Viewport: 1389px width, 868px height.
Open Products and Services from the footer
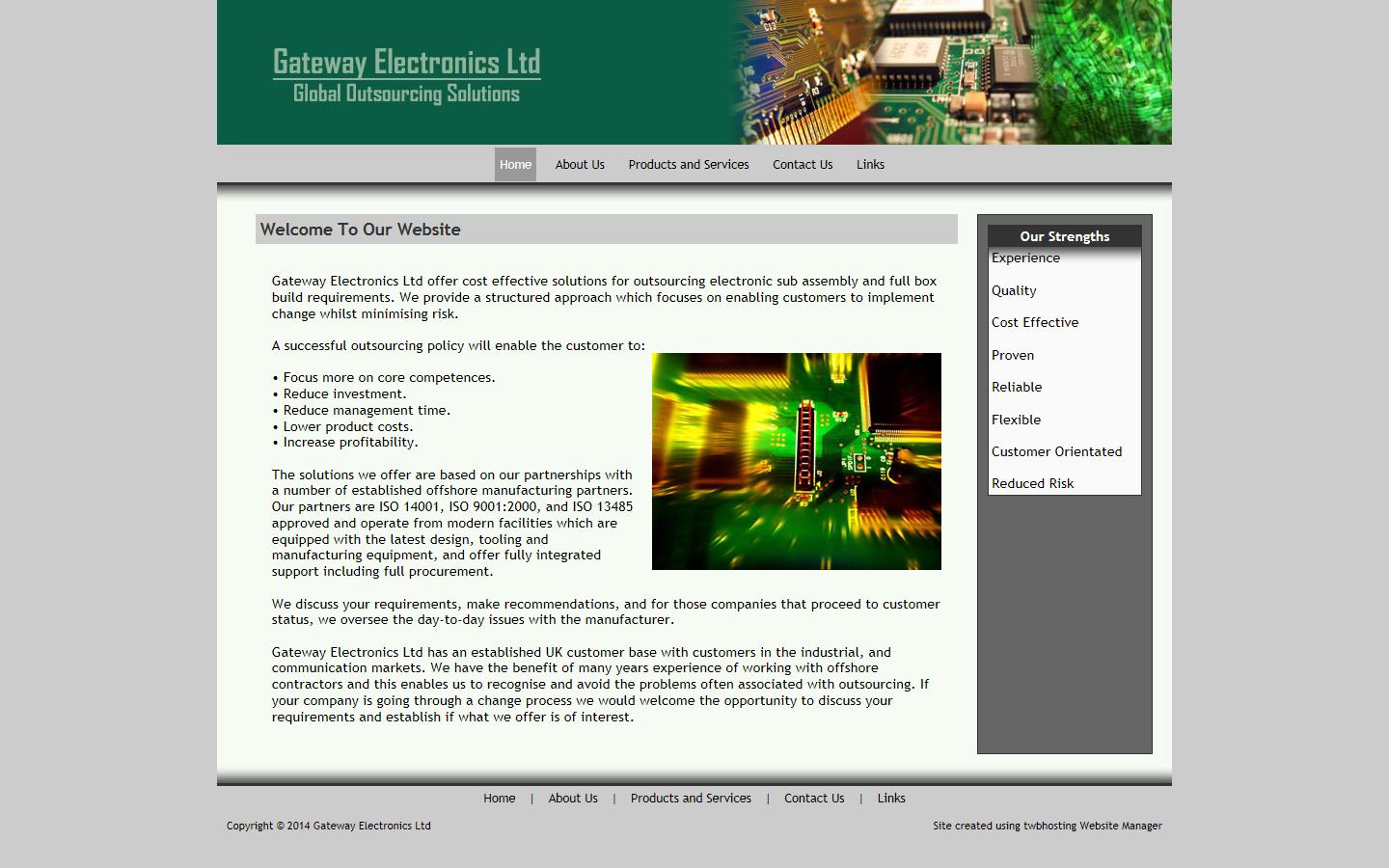coord(691,799)
